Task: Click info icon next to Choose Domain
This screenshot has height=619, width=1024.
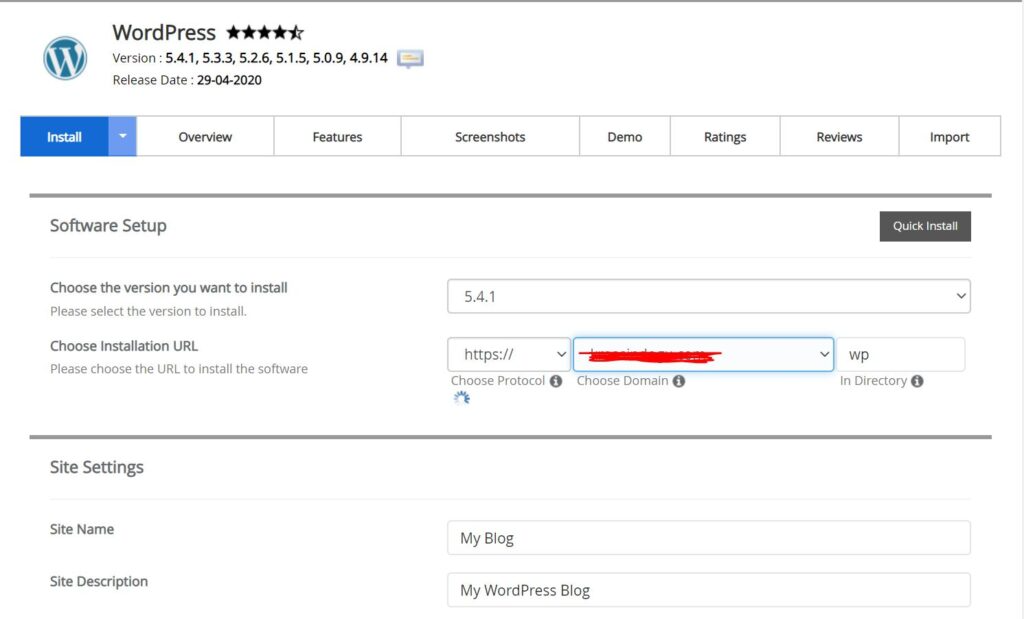Action: pos(679,381)
